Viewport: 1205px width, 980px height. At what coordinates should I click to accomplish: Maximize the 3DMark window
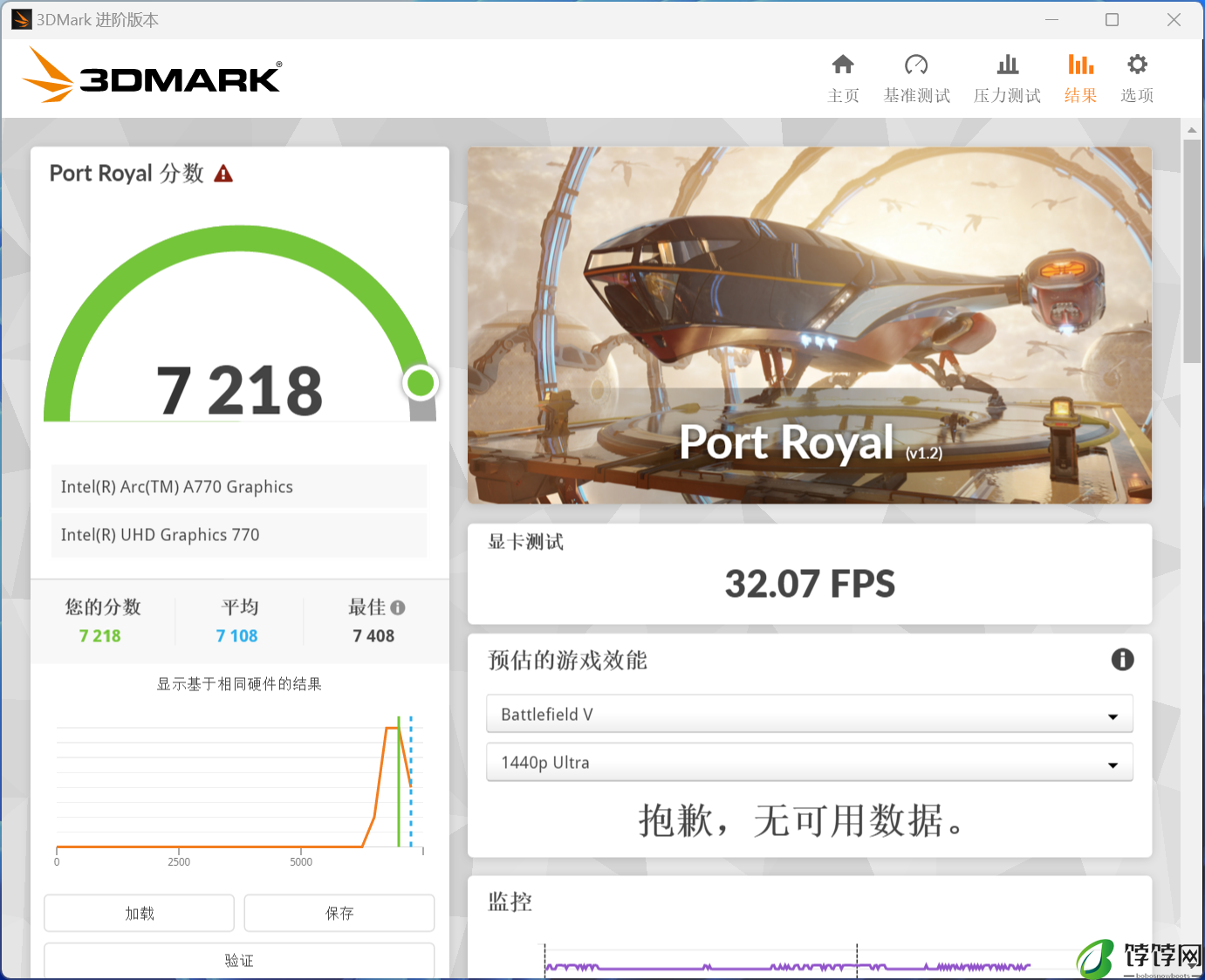pyautogui.click(x=1113, y=19)
